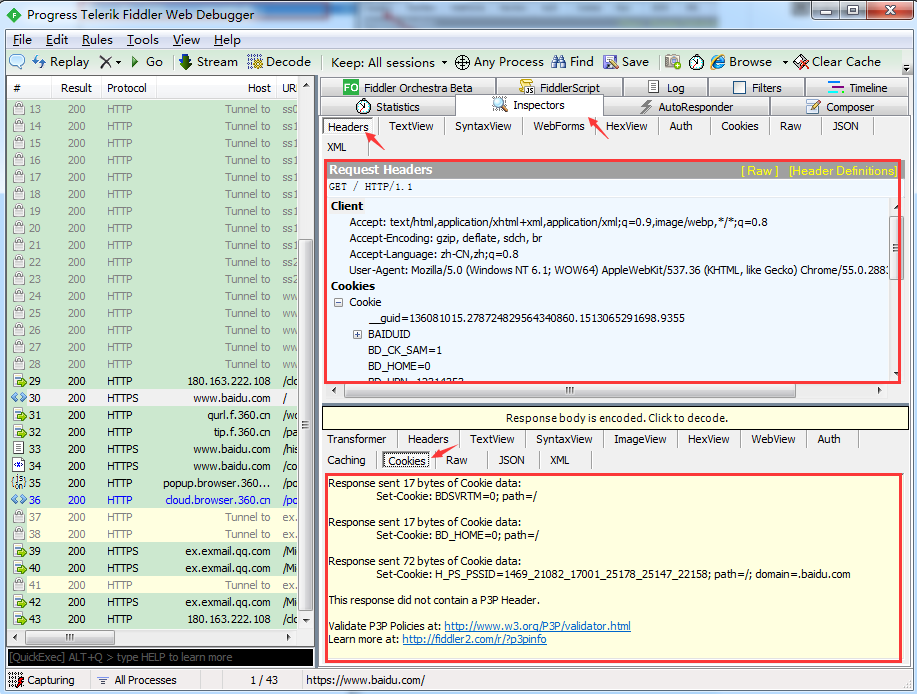
Task: Collapse the Cookie tree node
Action: click(338, 303)
